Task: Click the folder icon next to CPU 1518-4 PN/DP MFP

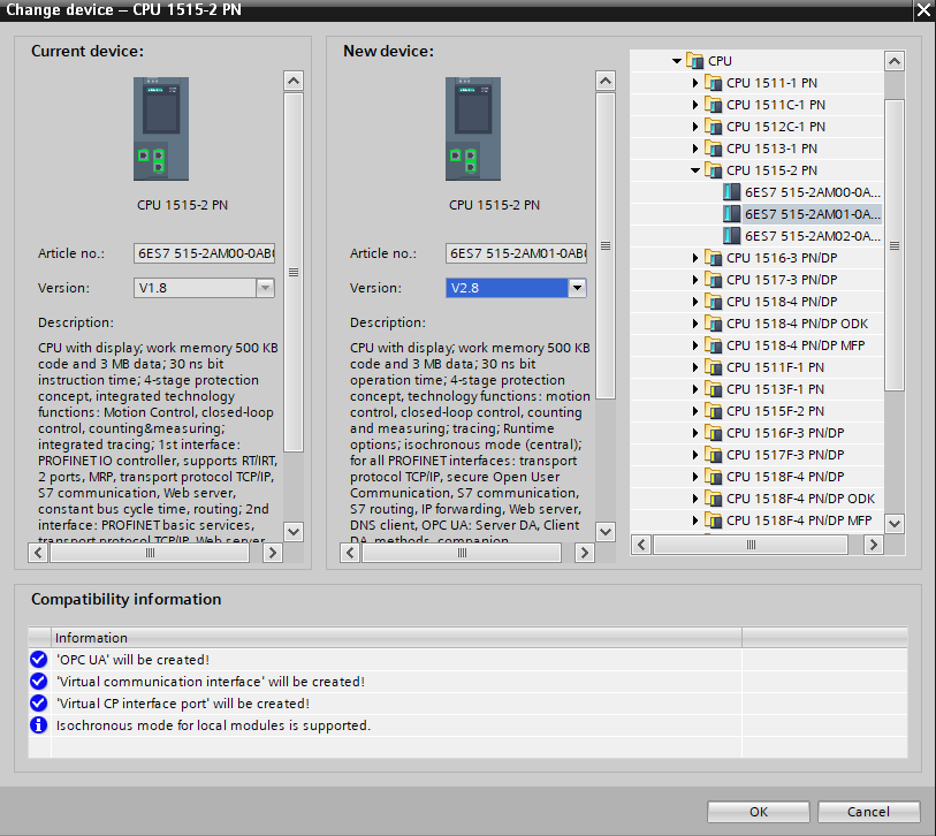Action: pos(713,345)
